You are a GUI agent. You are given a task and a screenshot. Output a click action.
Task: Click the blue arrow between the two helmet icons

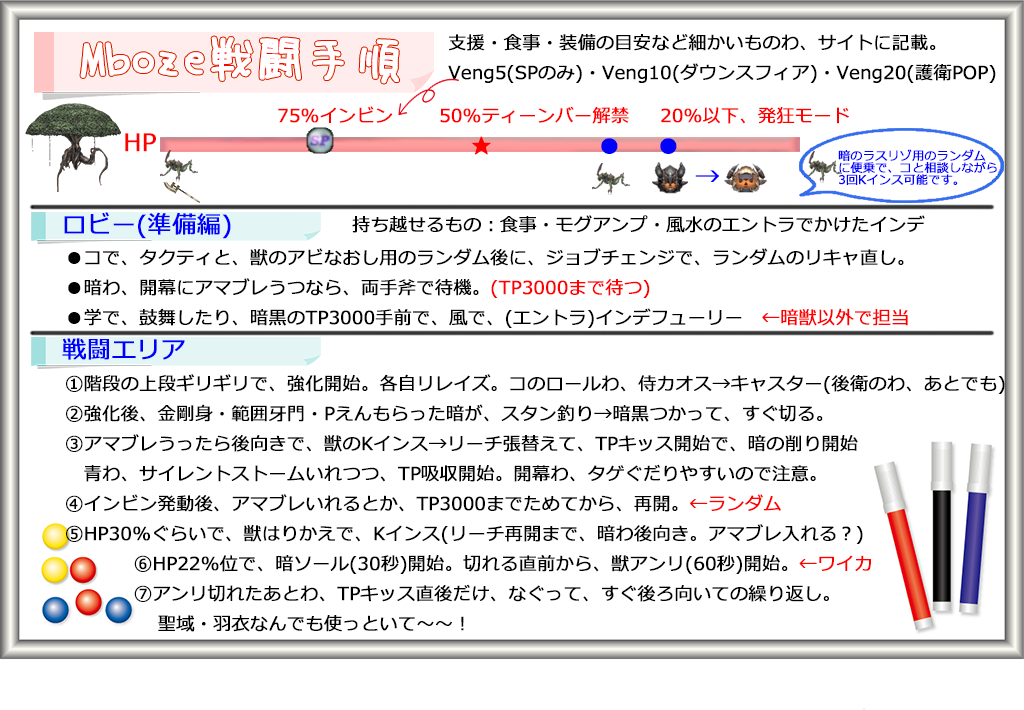[707, 176]
